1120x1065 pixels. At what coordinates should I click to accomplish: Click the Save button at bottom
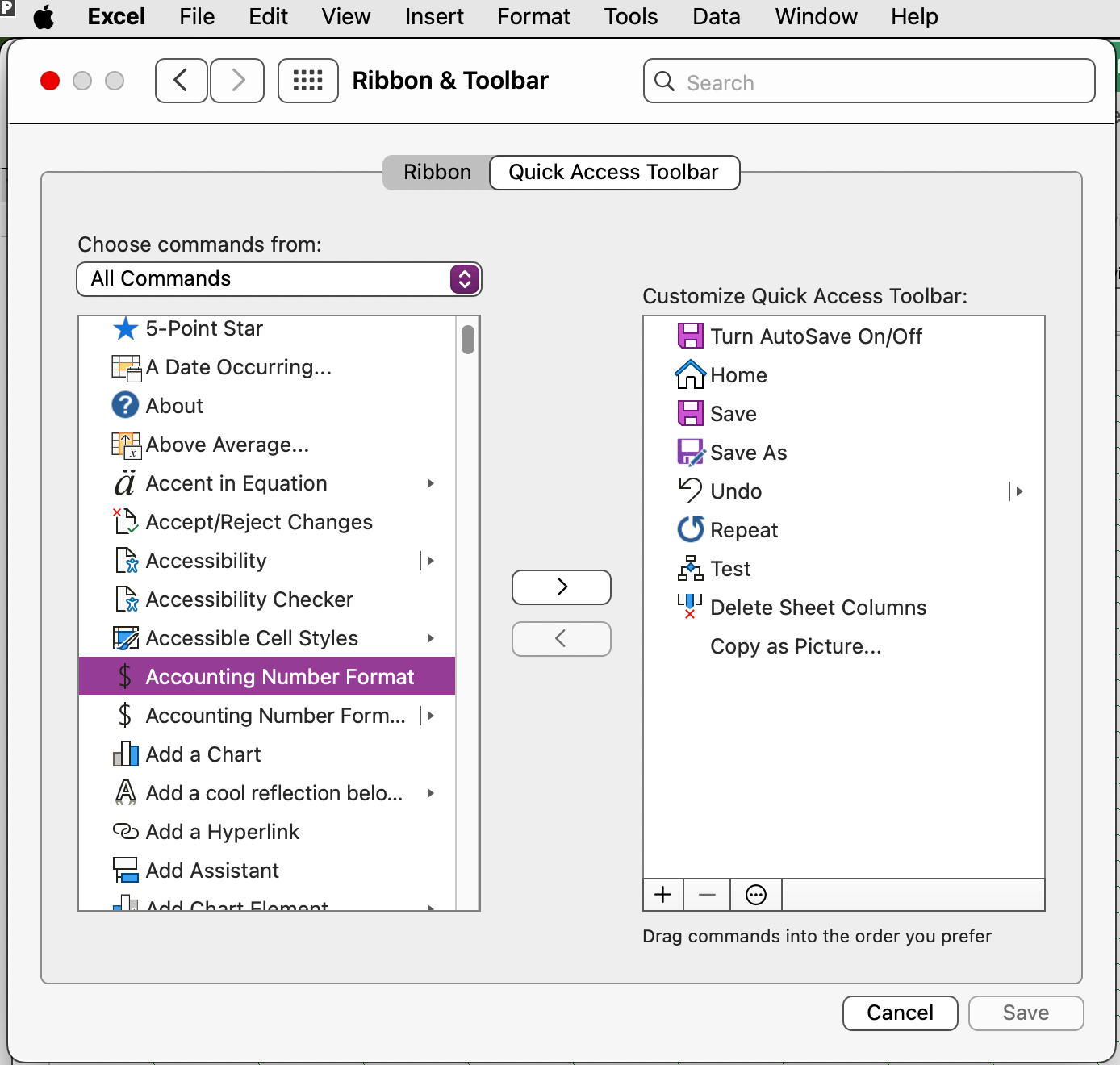[x=1026, y=1013]
